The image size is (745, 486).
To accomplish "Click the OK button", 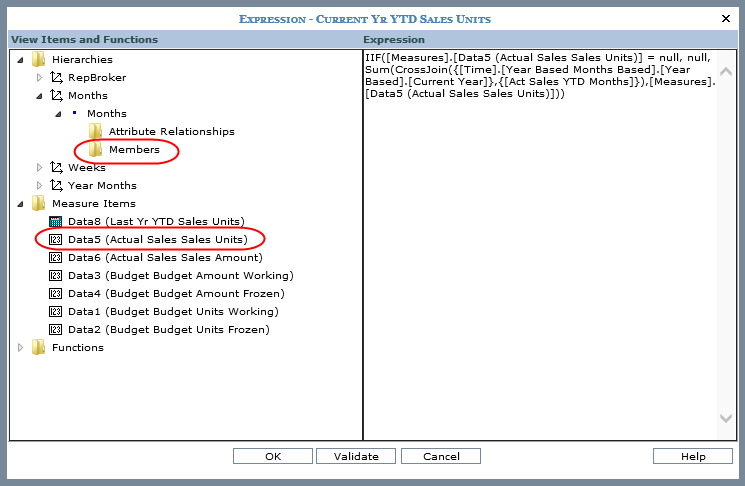I will point(273,456).
